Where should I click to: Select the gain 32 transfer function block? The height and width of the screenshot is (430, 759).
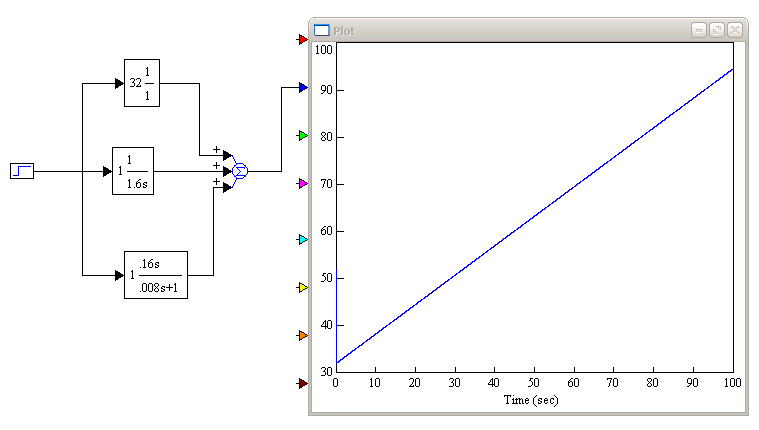tap(142, 83)
